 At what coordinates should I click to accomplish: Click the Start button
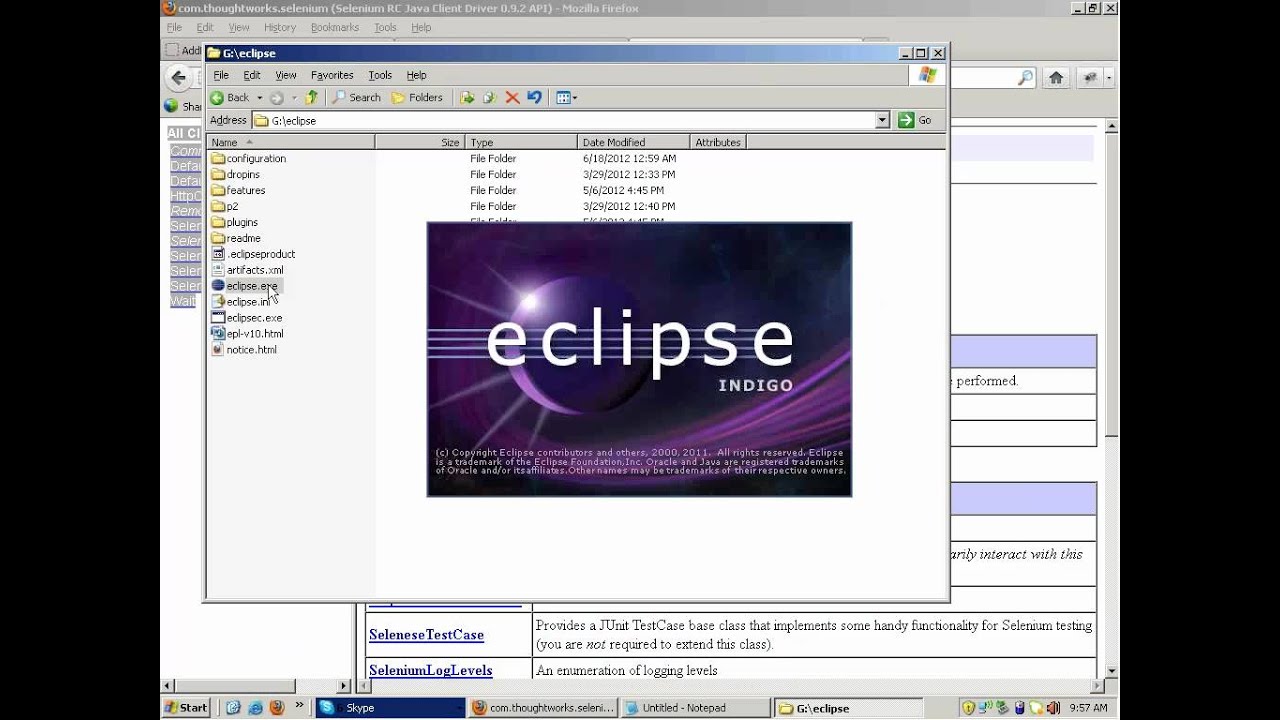(186, 708)
